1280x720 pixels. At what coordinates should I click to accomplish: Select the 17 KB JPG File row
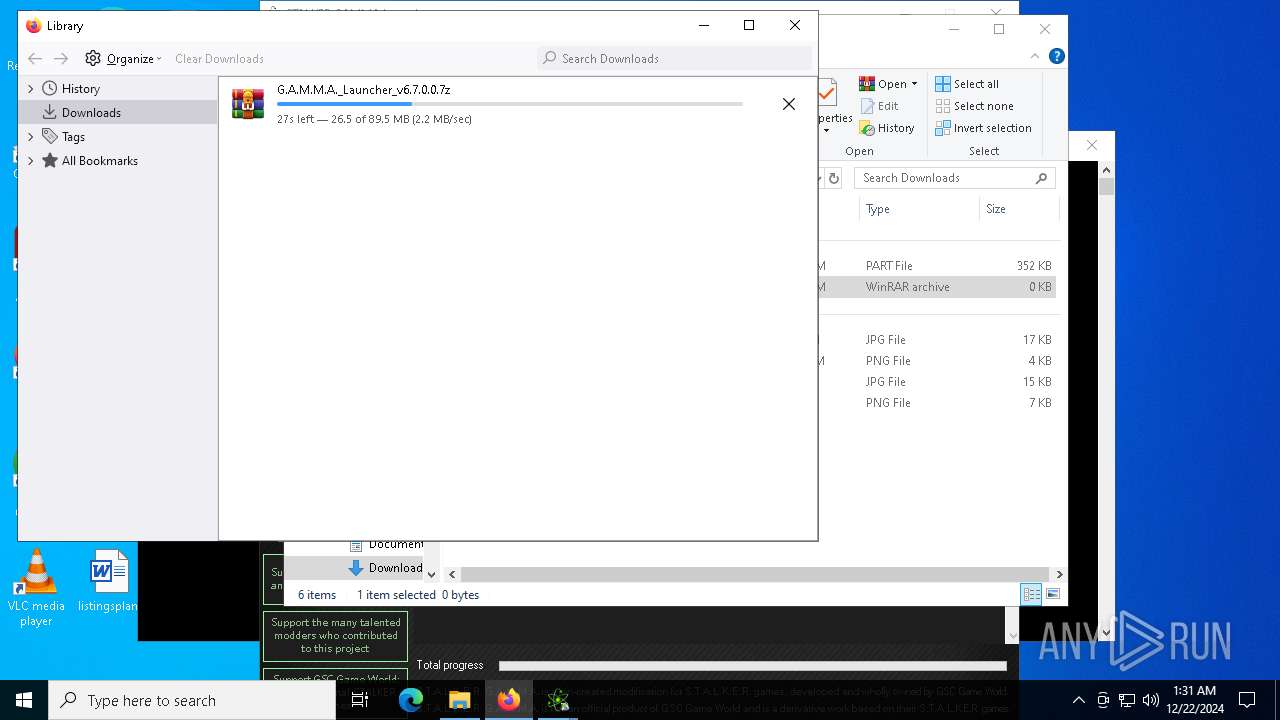click(937, 340)
